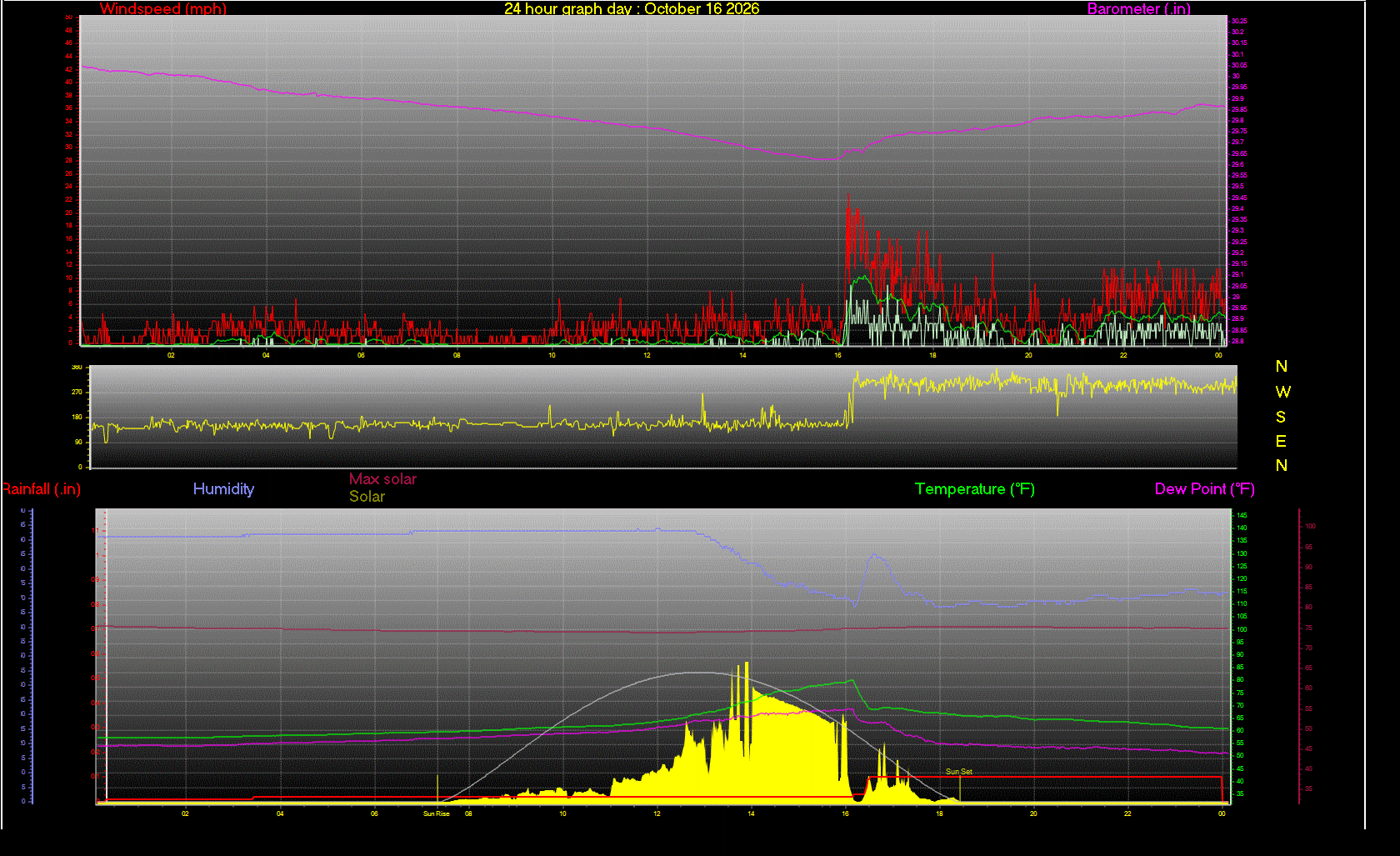Select the 24 hour graph day title

[632, 8]
